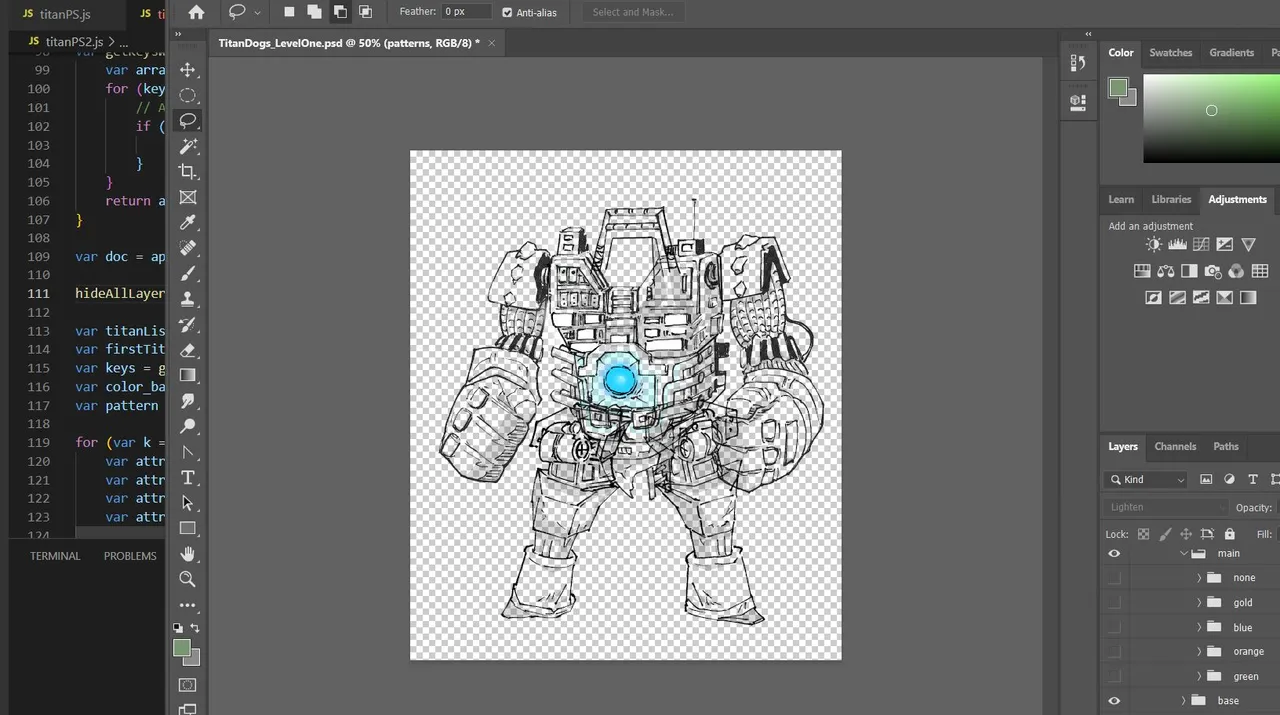Select the Brush tool
1280x715 pixels.
187,273
